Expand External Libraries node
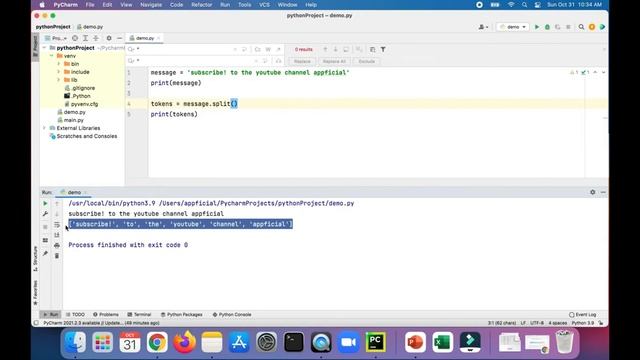 [44, 128]
